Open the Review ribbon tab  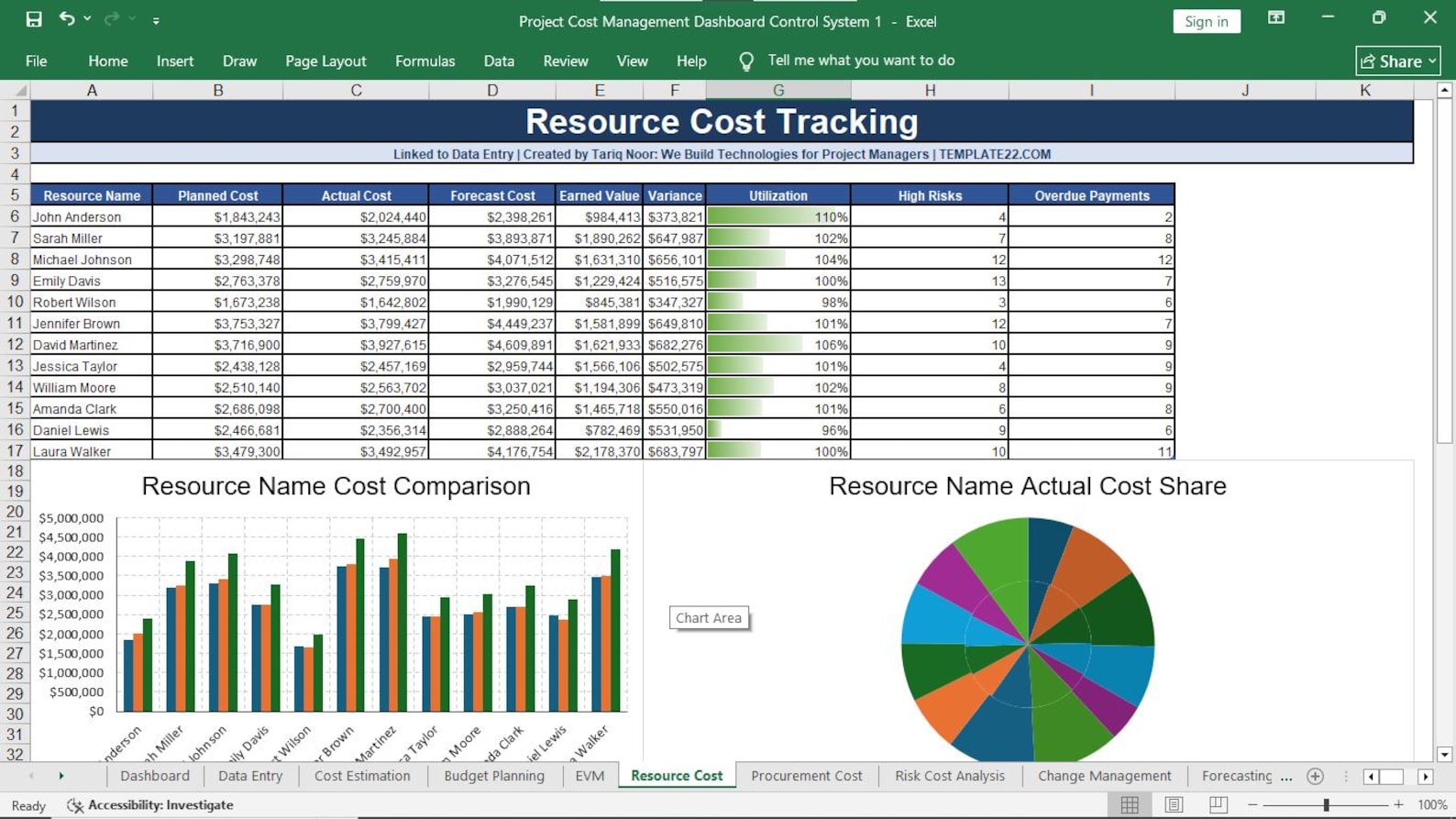pyautogui.click(x=566, y=61)
